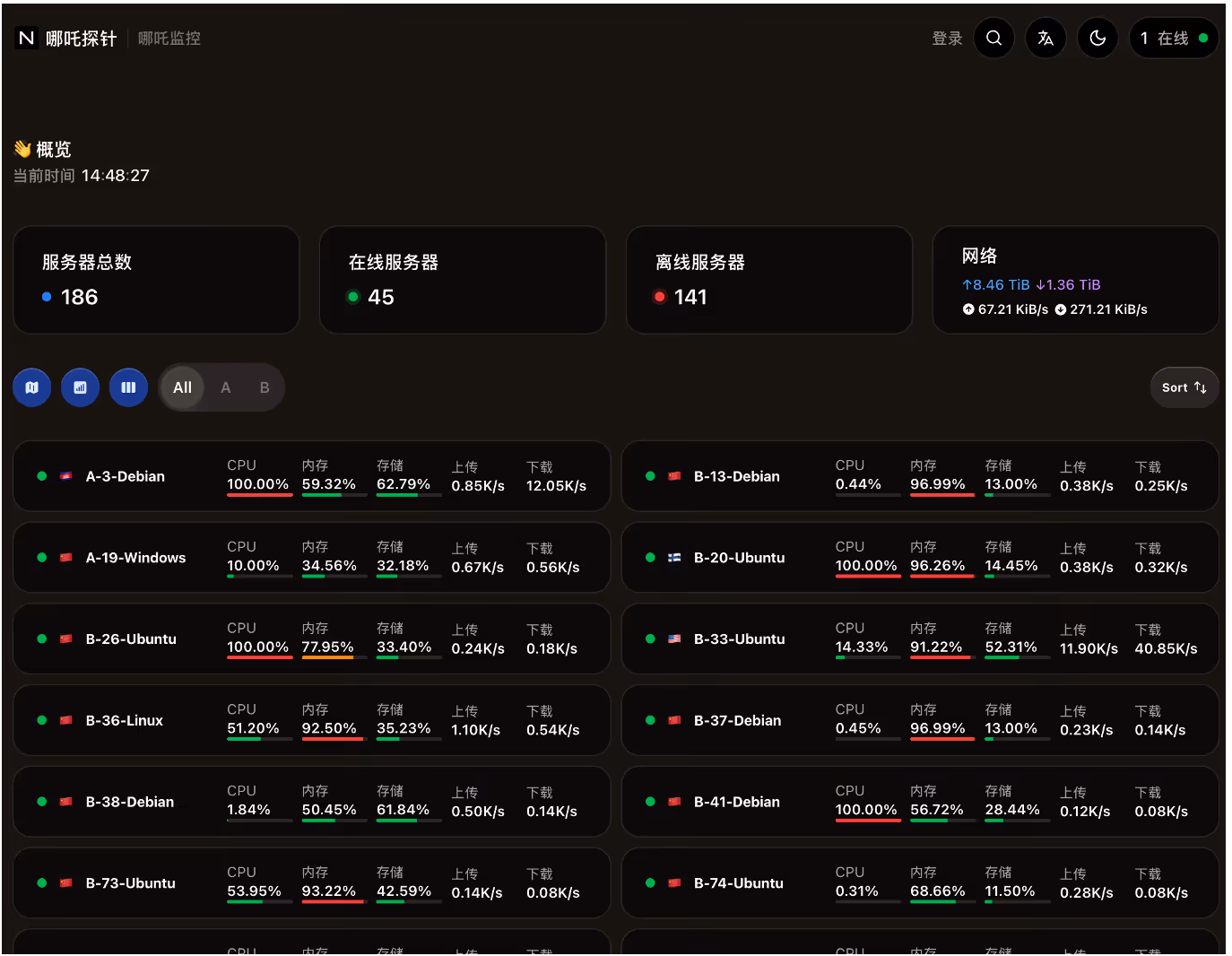The image size is (1232, 956).
Task: Click the CPU usage bar of A-3-Debian
Action: click(x=260, y=495)
